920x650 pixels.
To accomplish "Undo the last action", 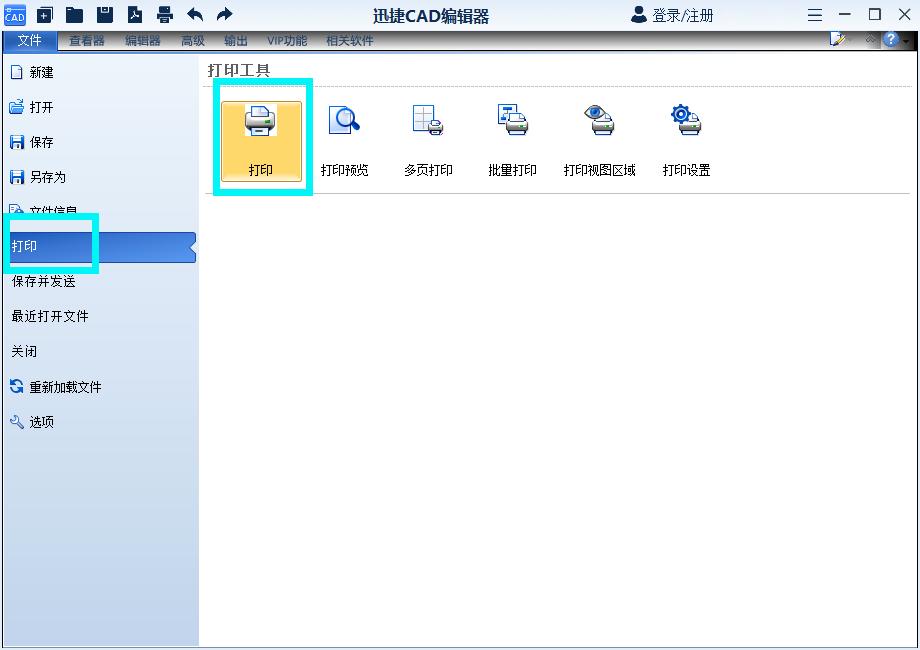I will (195, 15).
